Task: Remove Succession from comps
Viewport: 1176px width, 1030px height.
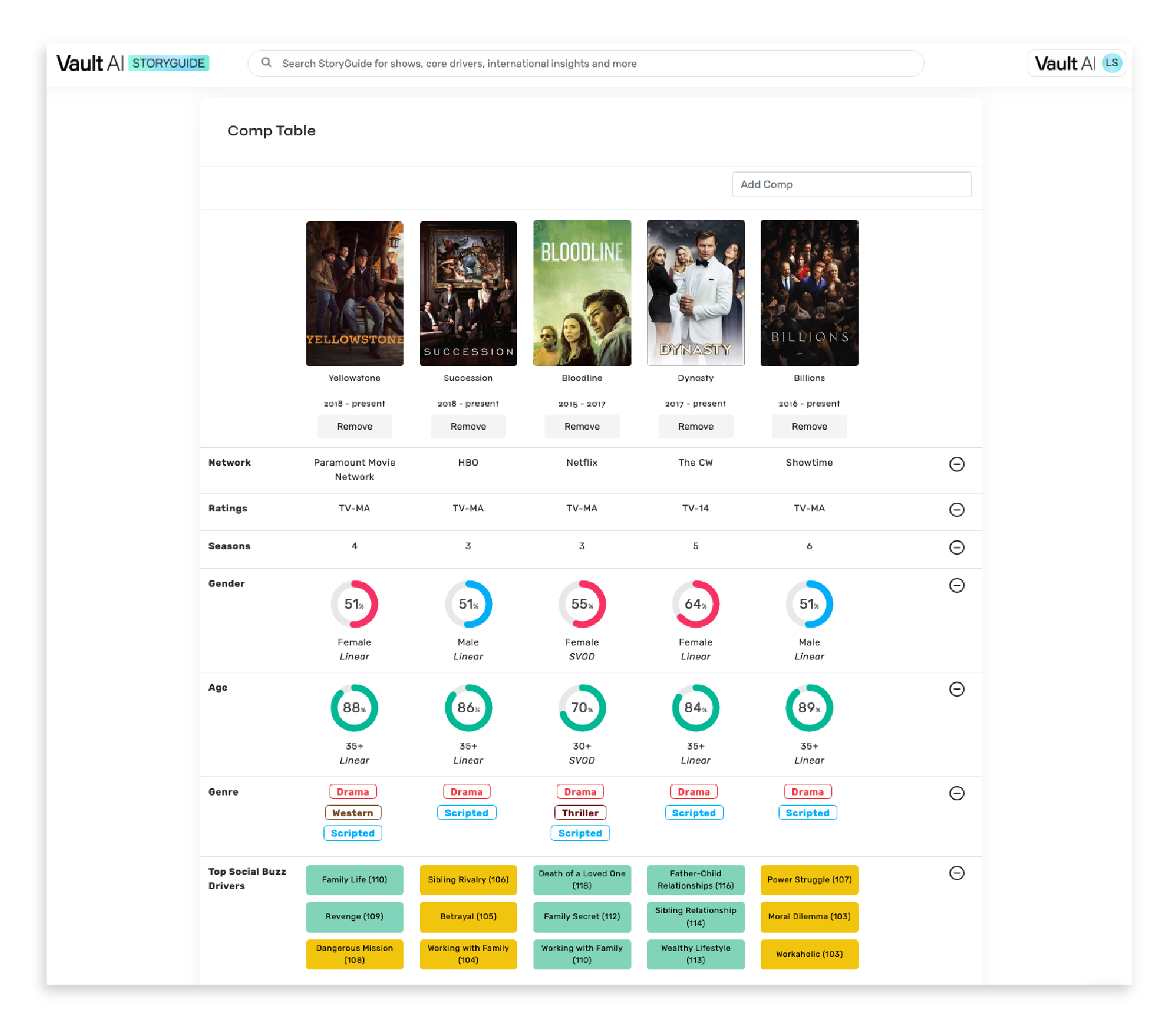Action: pyautogui.click(x=469, y=426)
